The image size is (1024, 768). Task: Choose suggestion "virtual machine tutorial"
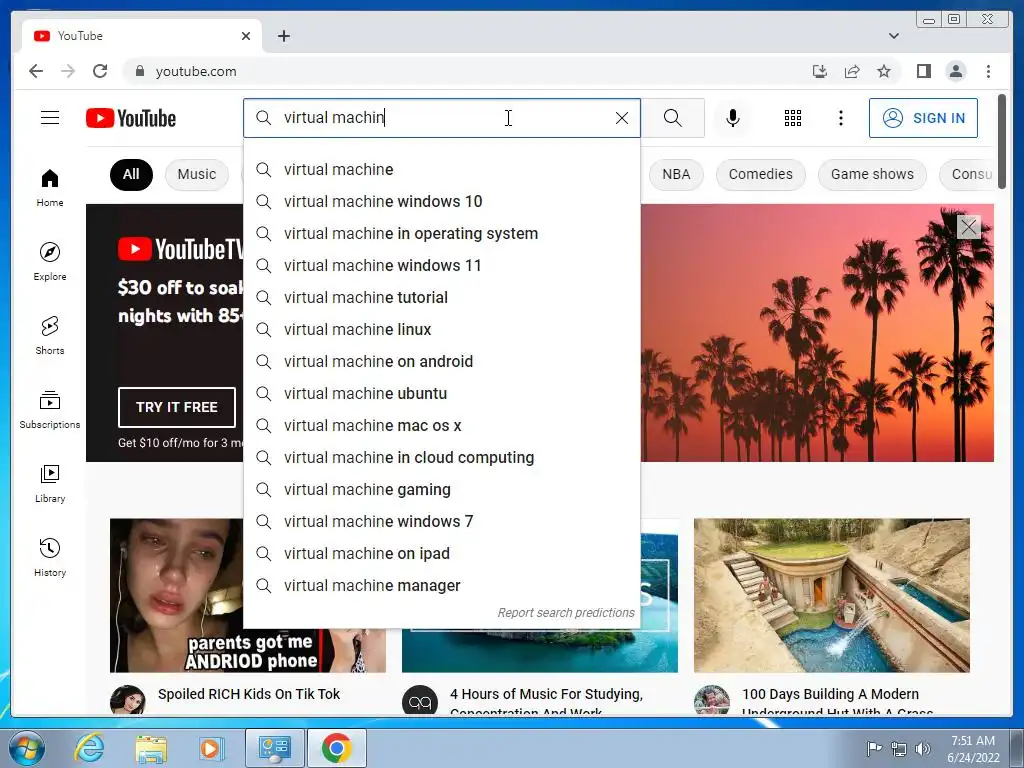pyautogui.click(x=441, y=298)
